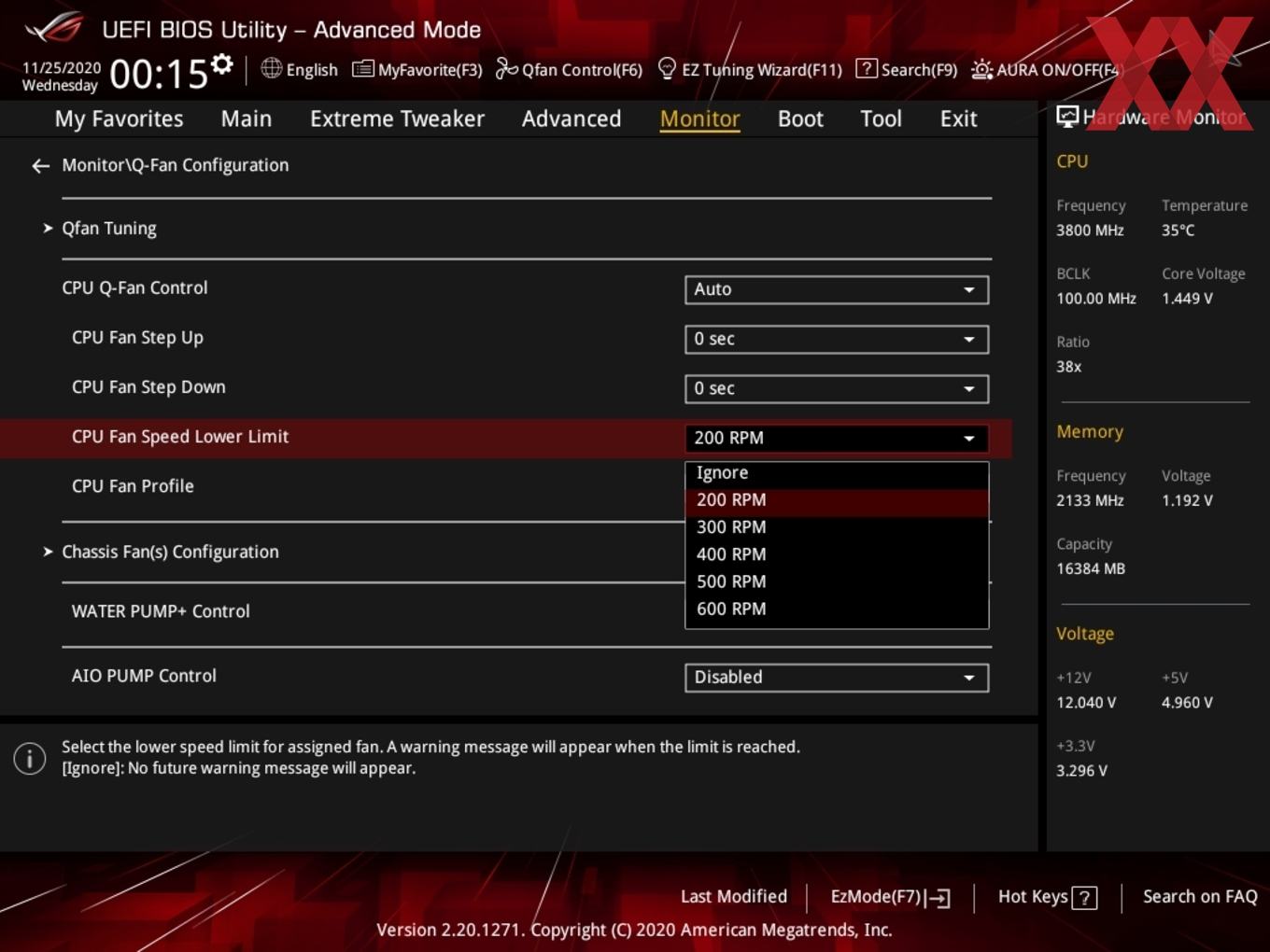
Task: Expand Qfan Tuning submenu
Action: pos(108,229)
